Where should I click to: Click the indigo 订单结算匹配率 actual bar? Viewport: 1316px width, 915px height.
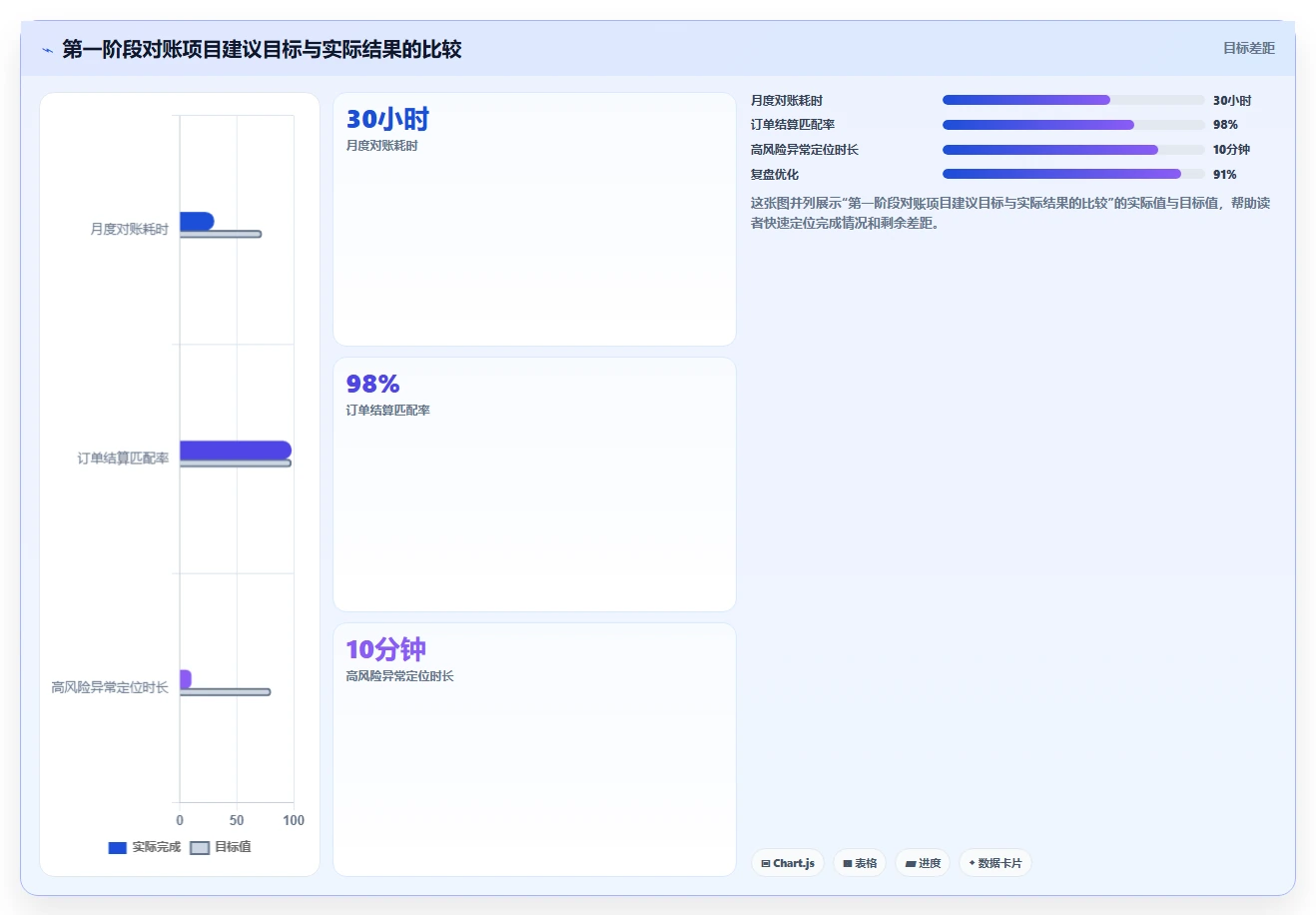tap(236, 450)
